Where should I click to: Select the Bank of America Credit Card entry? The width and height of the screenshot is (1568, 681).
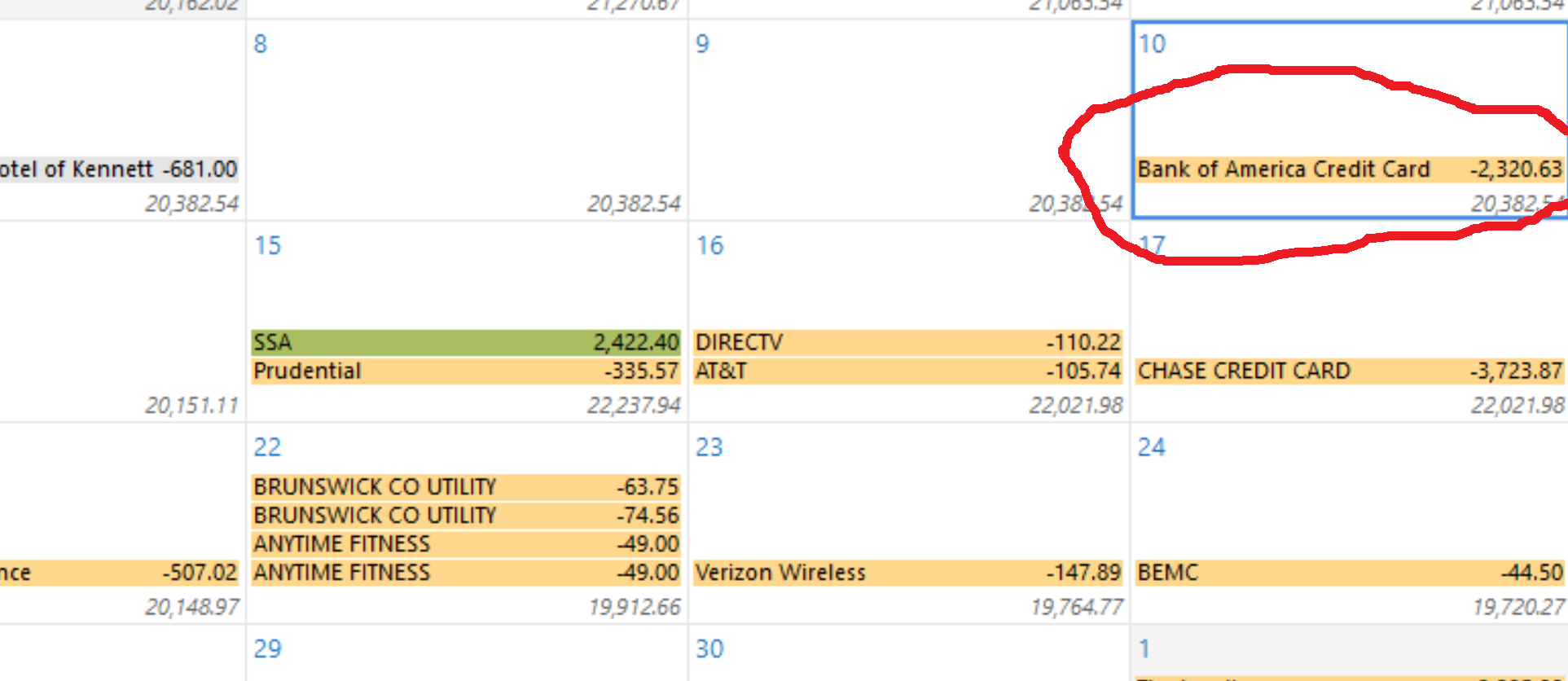(x=1350, y=169)
